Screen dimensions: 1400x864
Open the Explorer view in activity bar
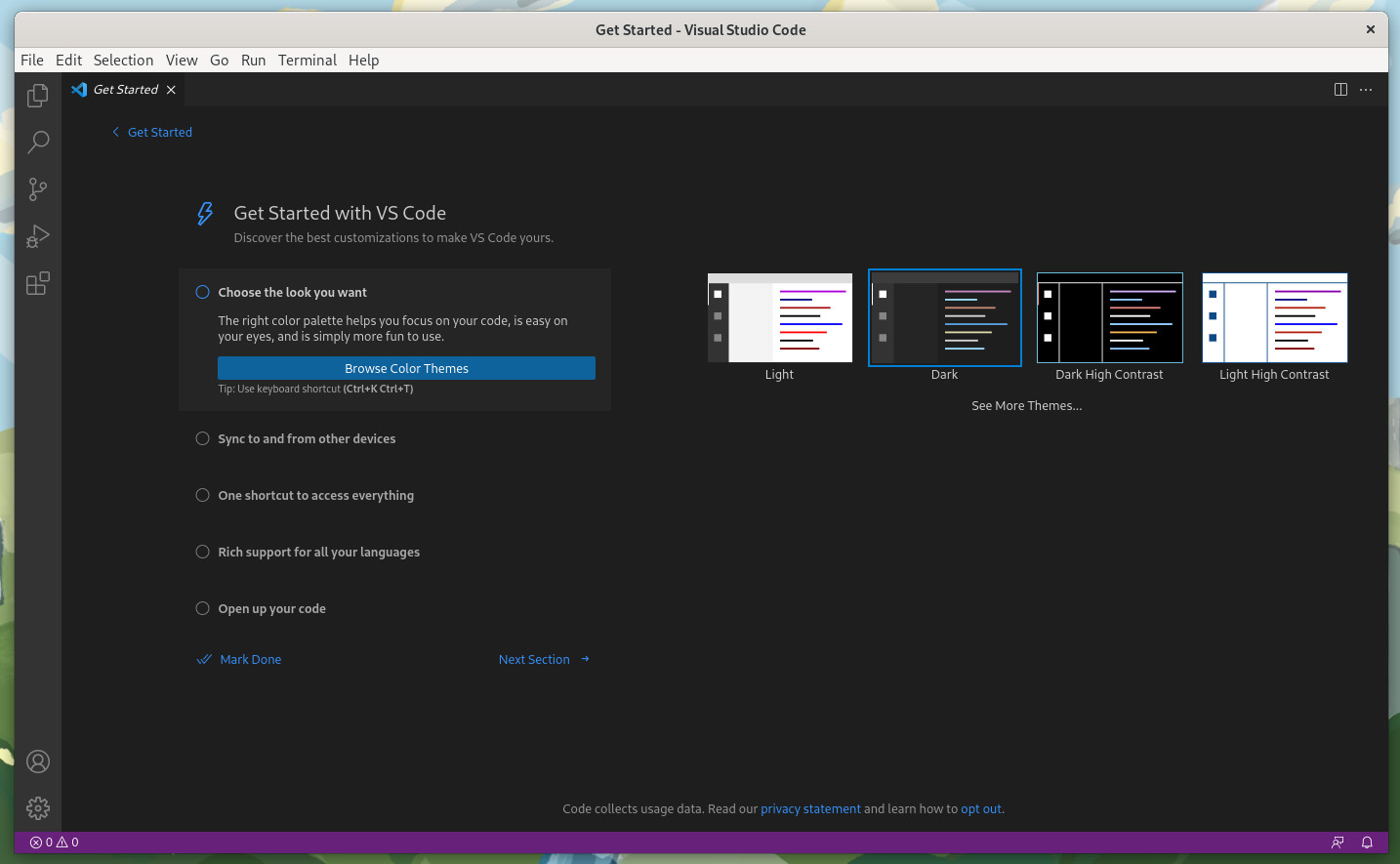coord(38,95)
